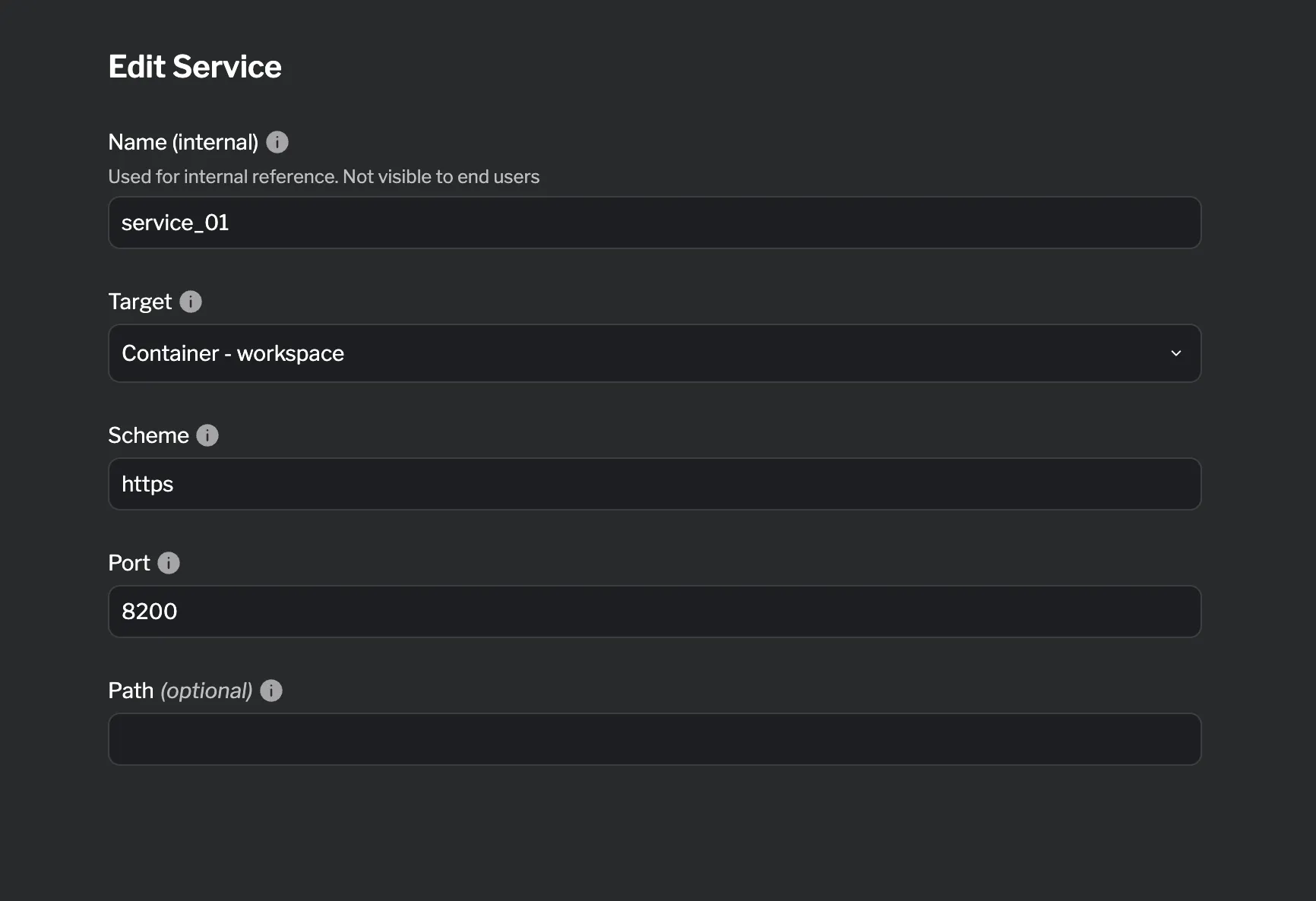Open the Target dropdown showing Container - workspace
Screen dimensions: 1316x901
[653, 353]
